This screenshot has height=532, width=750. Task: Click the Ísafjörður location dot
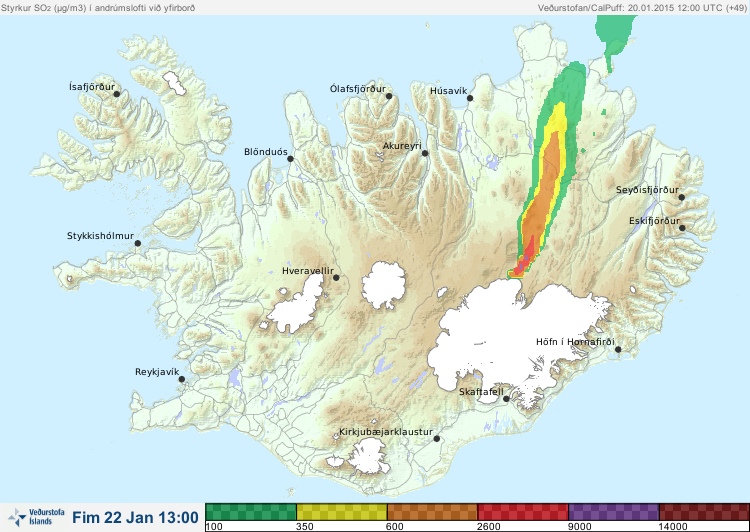pyautogui.click(x=116, y=94)
